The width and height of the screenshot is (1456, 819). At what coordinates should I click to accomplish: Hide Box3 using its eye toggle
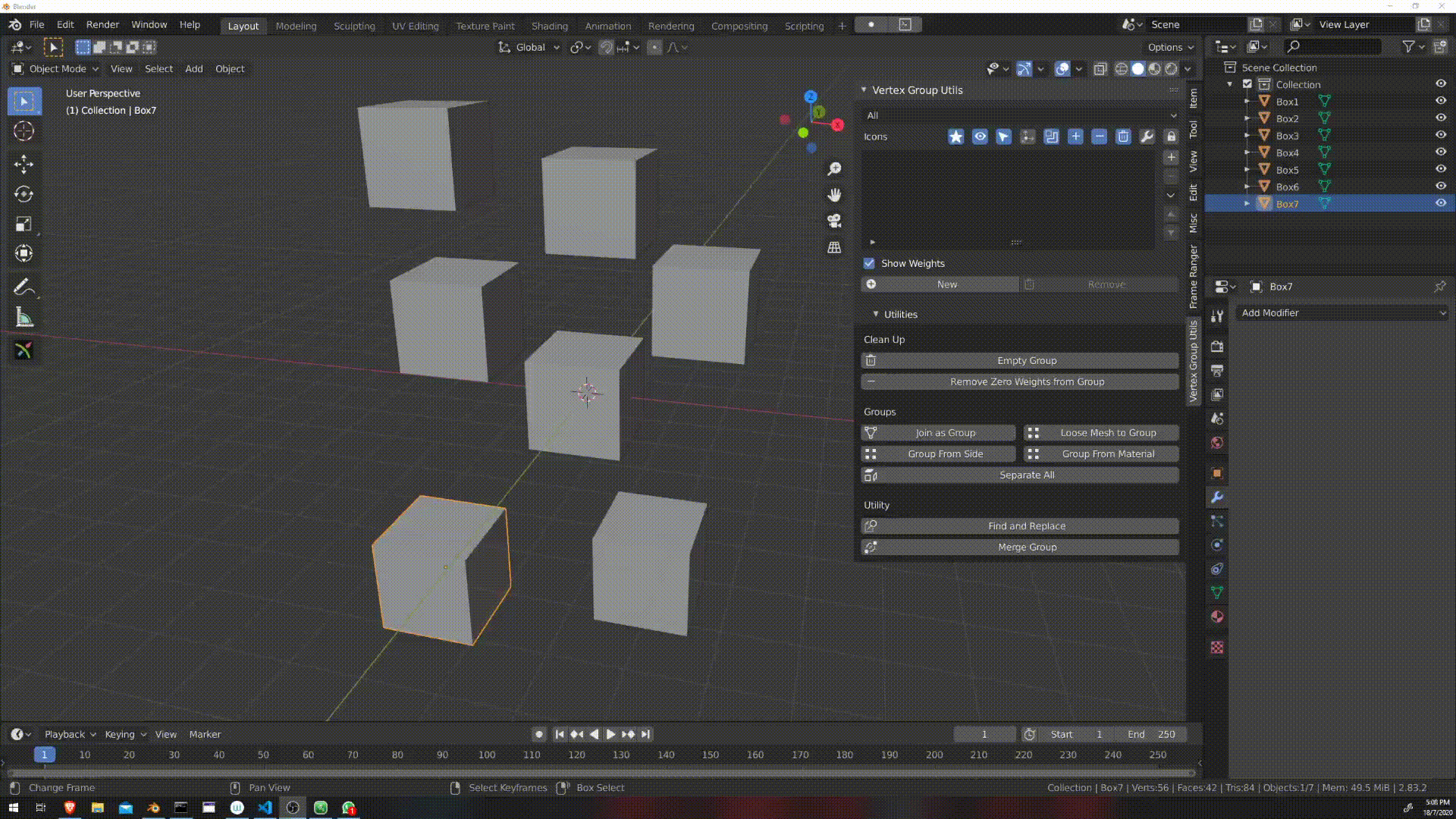[1441, 135]
